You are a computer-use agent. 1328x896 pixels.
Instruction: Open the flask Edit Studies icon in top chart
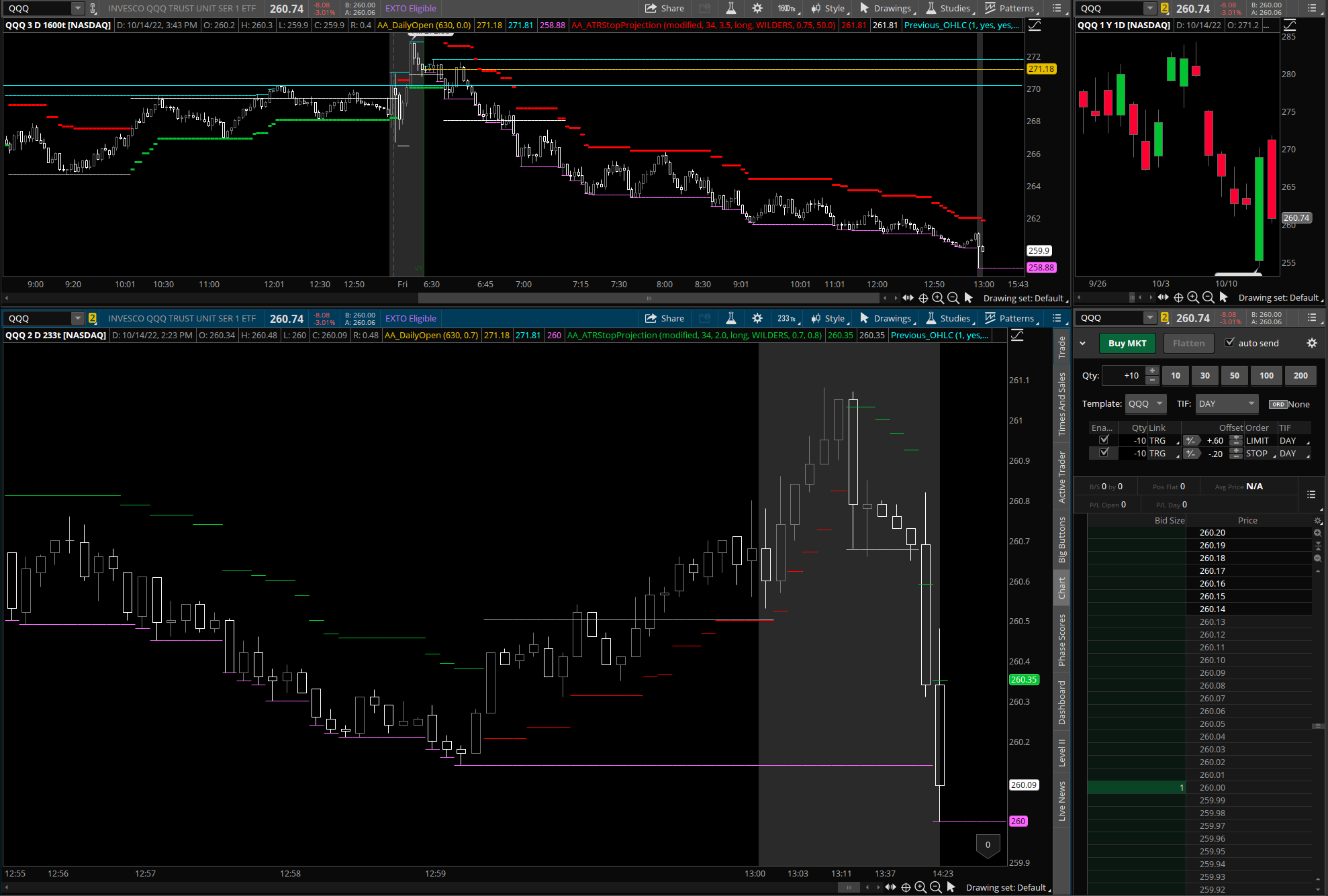click(731, 8)
